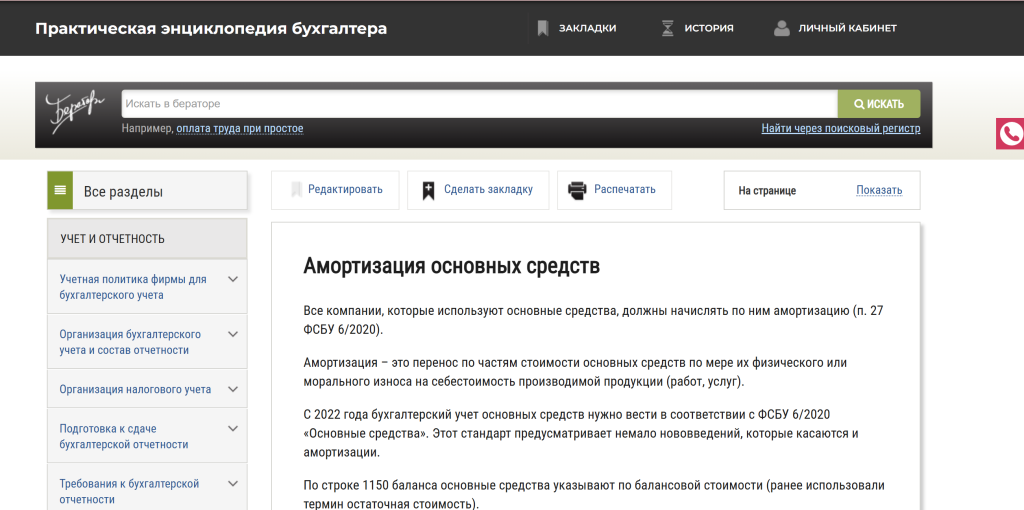Expand Подготовка к сдаче отчетности chevron
This screenshot has width=1024, height=510.
click(232, 428)
